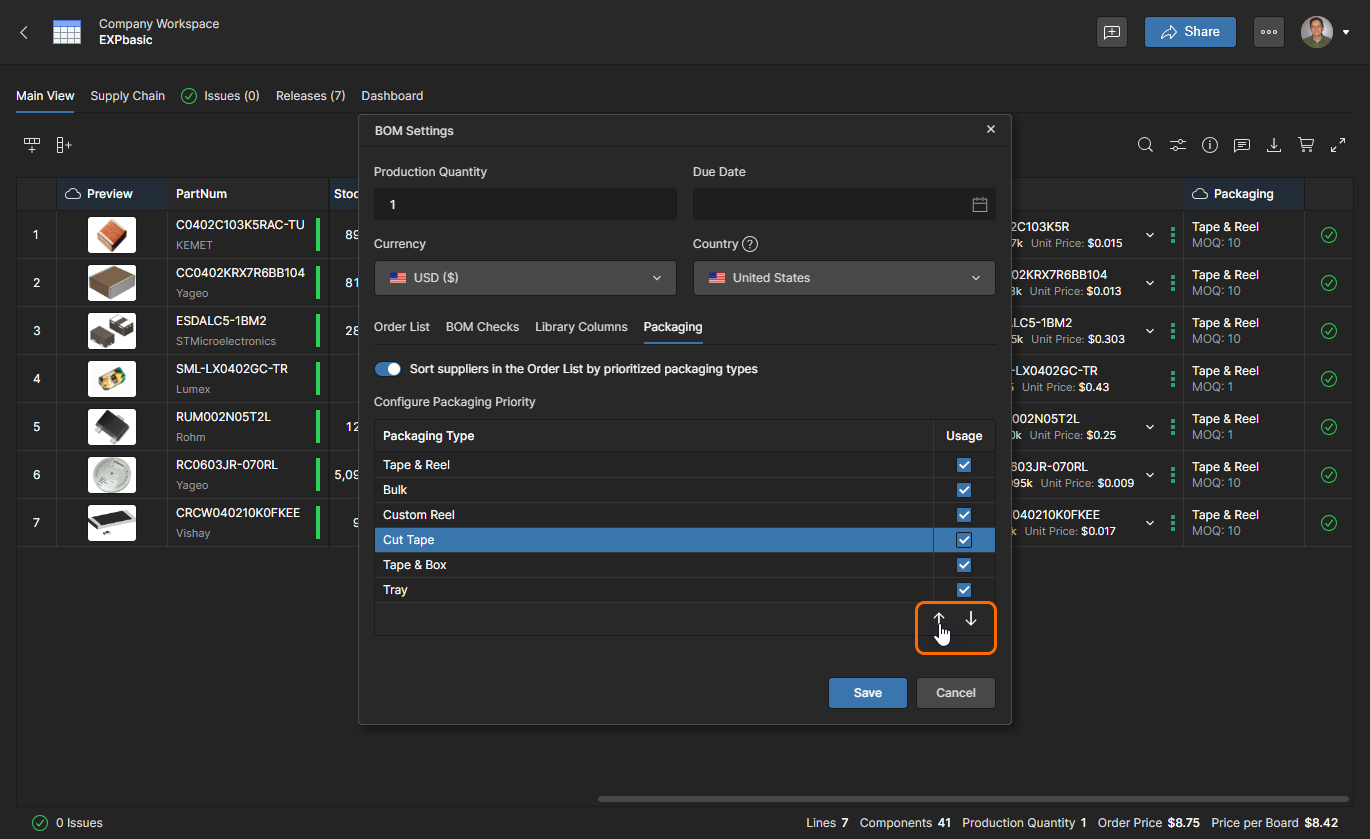Click the download BOM icon
This screenshot has width=1370, height=839.
[1274, 145]
